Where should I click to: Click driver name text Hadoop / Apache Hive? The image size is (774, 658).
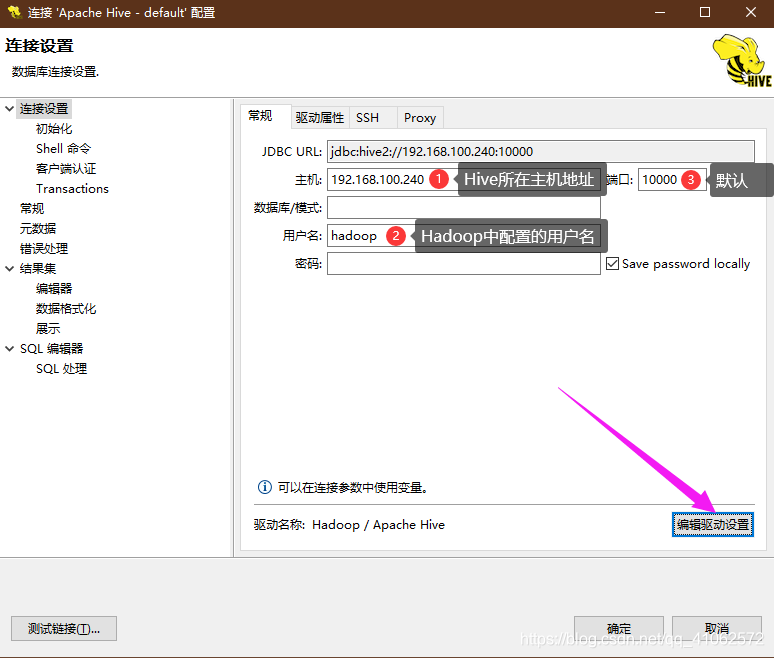(378, 525)
